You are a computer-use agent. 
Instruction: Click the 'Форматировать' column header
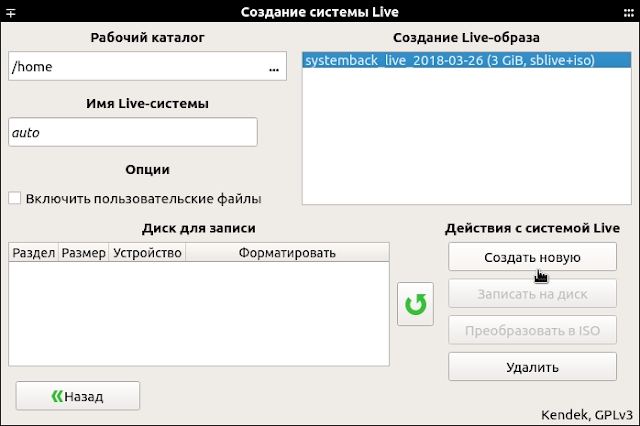287,253
